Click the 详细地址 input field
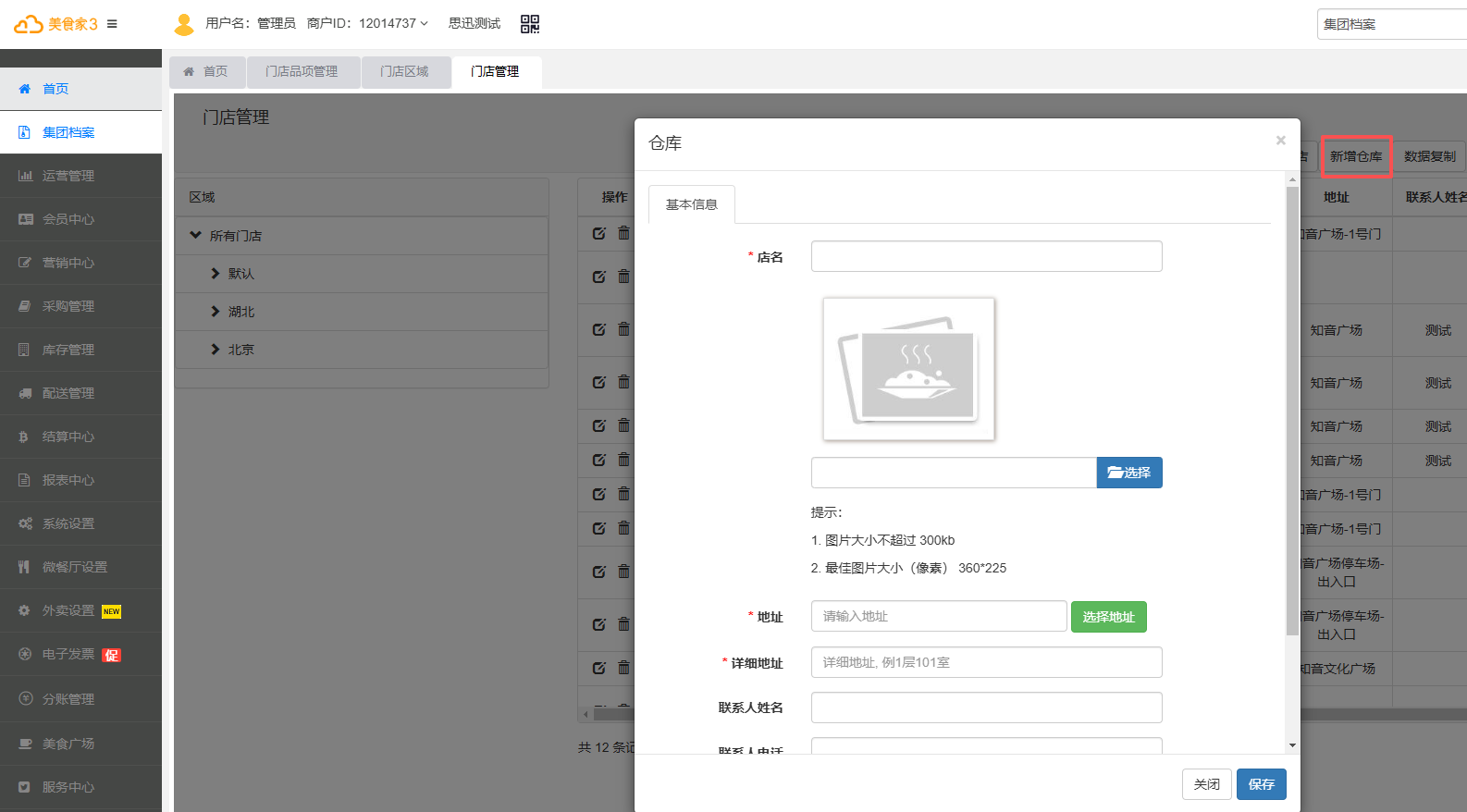Screen dimensions: 1467x812 coord(986,662)
